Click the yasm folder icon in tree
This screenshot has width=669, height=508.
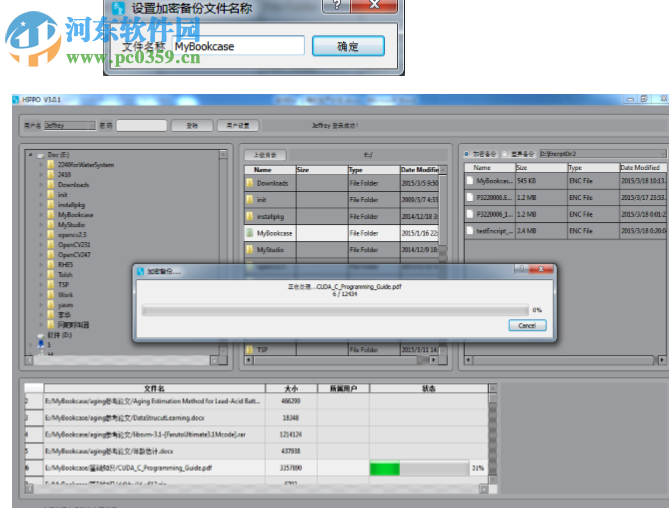click(x=51, y=305)
